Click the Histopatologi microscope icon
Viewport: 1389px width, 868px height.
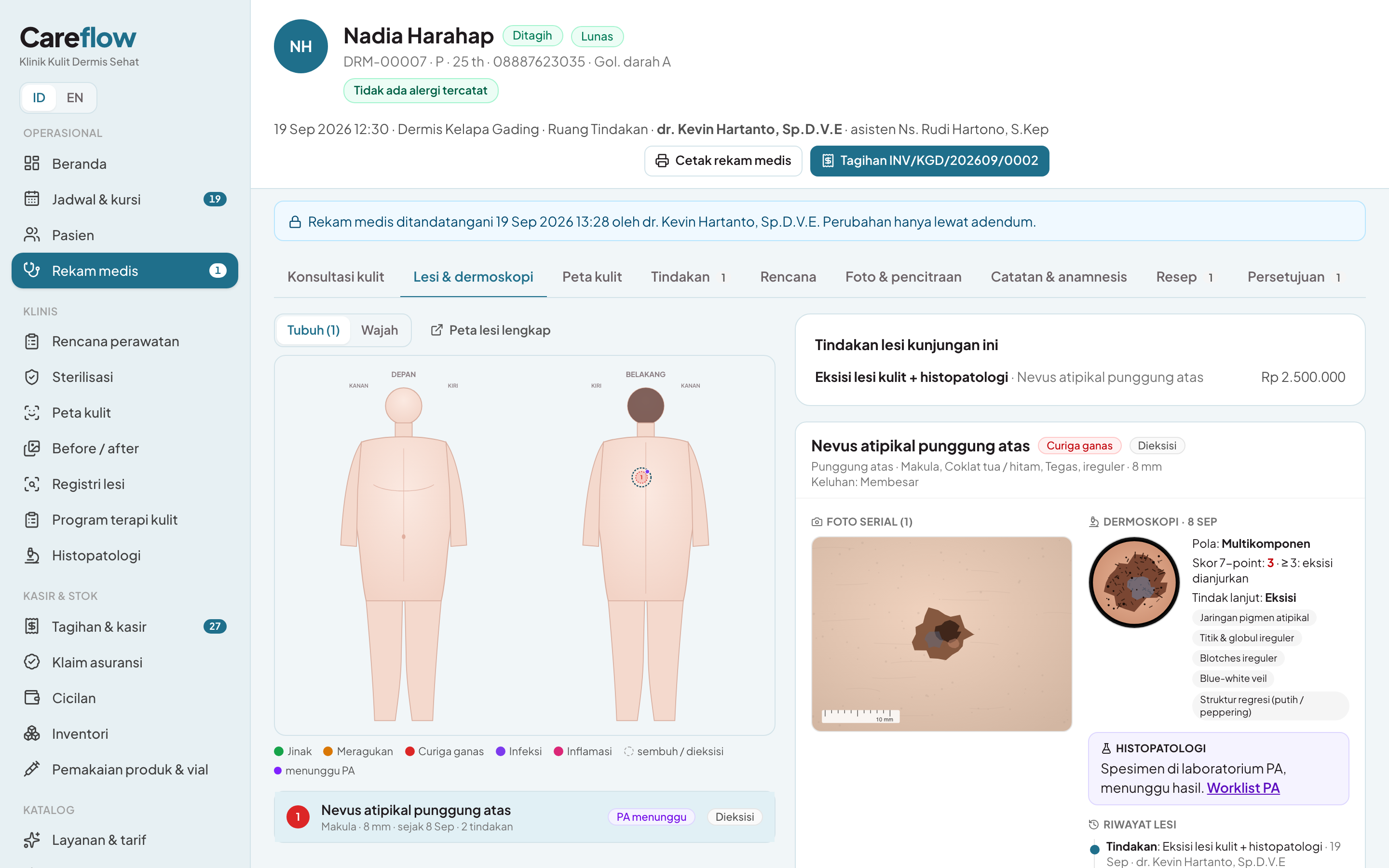pos(31,555)
